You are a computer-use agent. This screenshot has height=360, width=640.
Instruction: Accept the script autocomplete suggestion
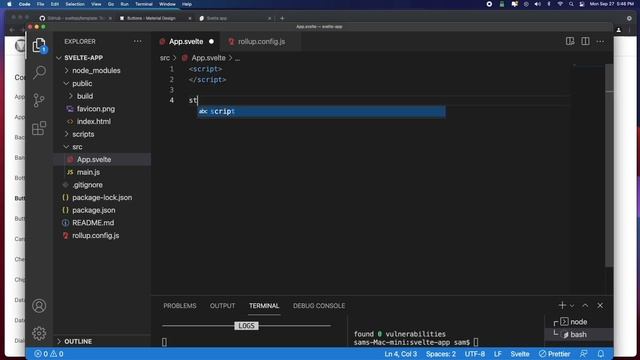pos(321,111)
